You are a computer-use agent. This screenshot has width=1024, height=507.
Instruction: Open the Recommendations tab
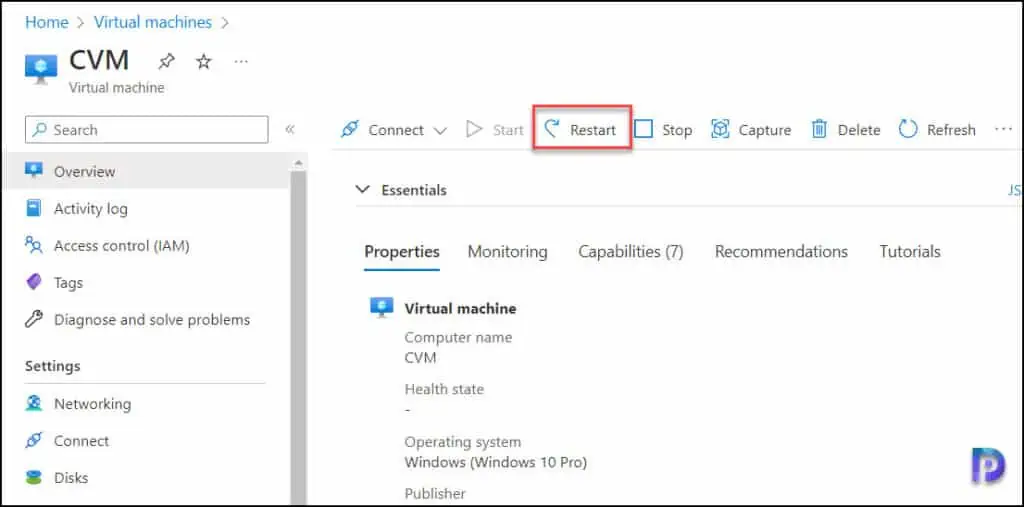click(x=781, y=252)
